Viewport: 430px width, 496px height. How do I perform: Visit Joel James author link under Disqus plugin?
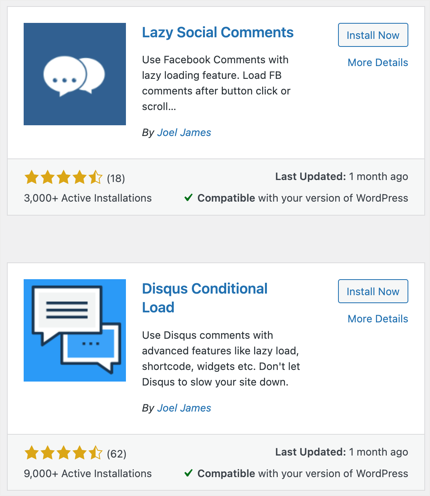[184, 408]
